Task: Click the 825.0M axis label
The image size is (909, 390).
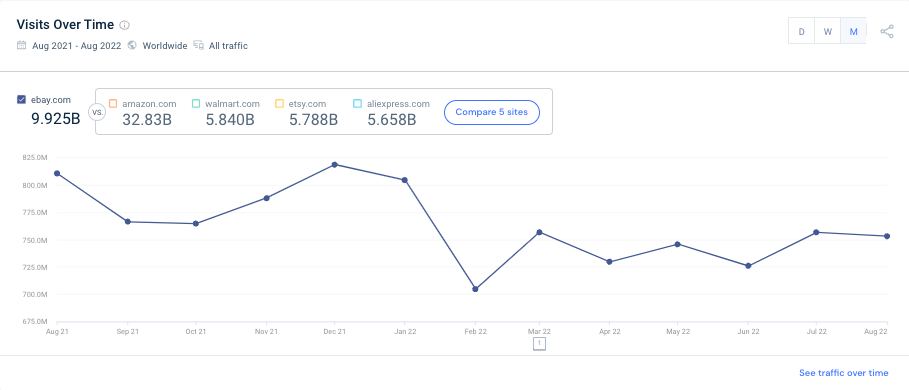Action: click(35, 158)
